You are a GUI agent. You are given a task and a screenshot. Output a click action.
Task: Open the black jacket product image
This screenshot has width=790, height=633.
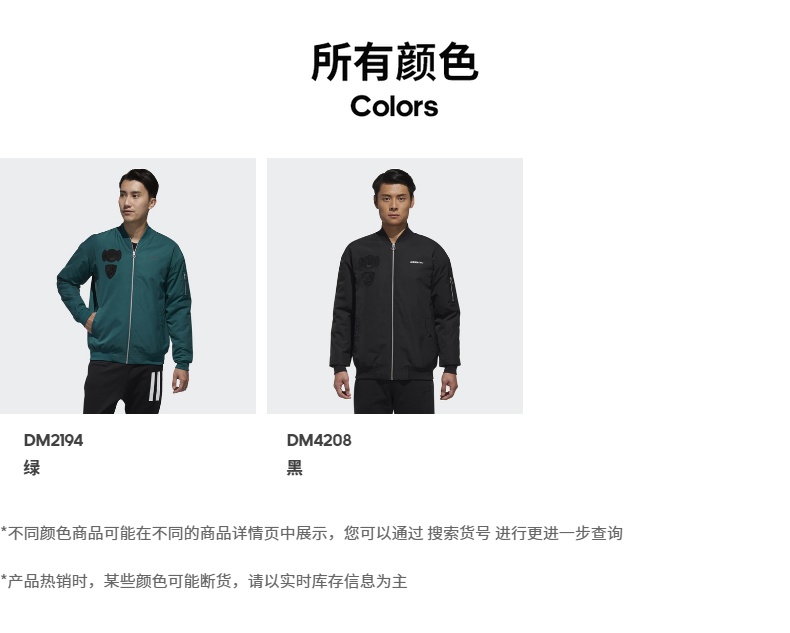pyautogui.click(x=395, y=286)
